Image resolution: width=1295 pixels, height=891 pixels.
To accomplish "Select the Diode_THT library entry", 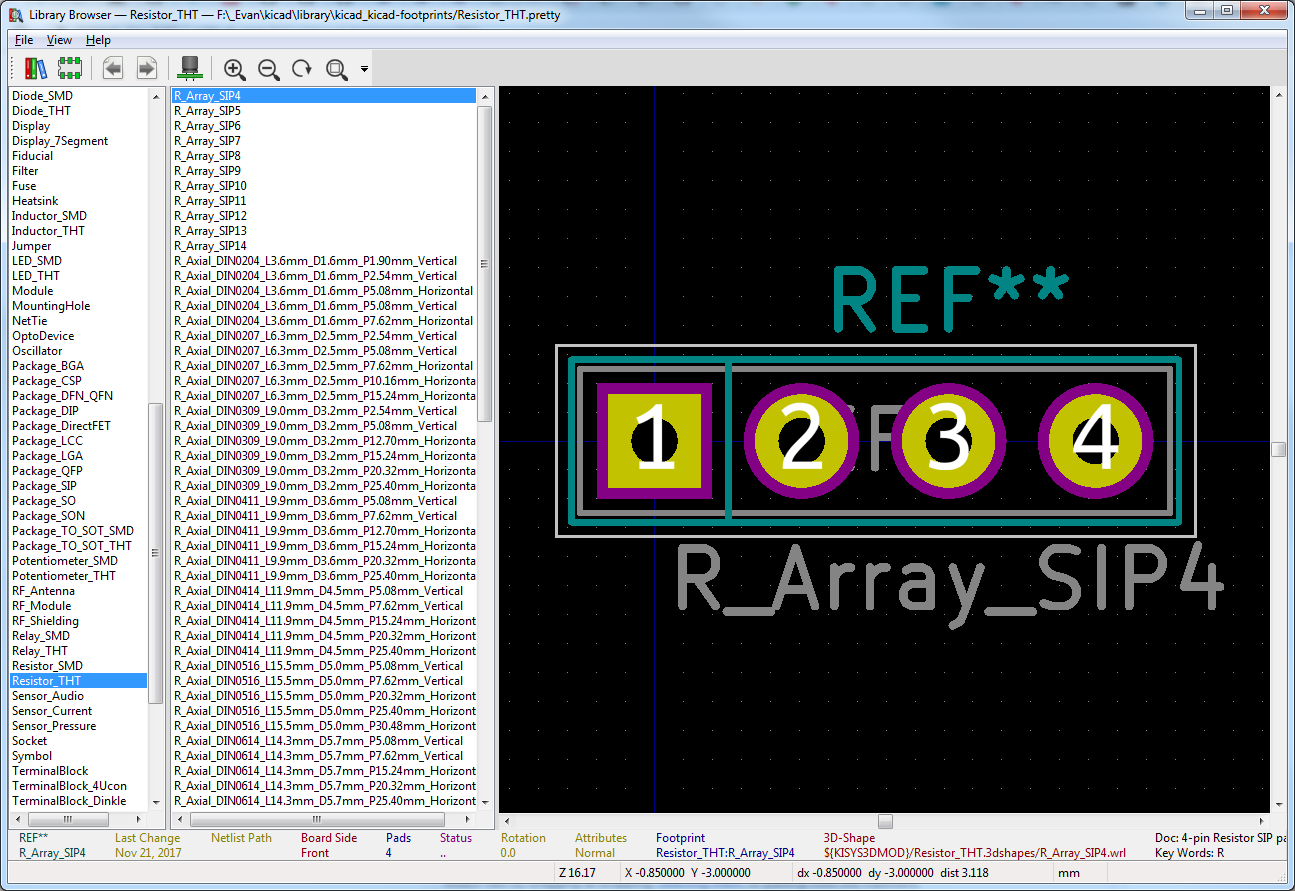I will coord(41,110).
